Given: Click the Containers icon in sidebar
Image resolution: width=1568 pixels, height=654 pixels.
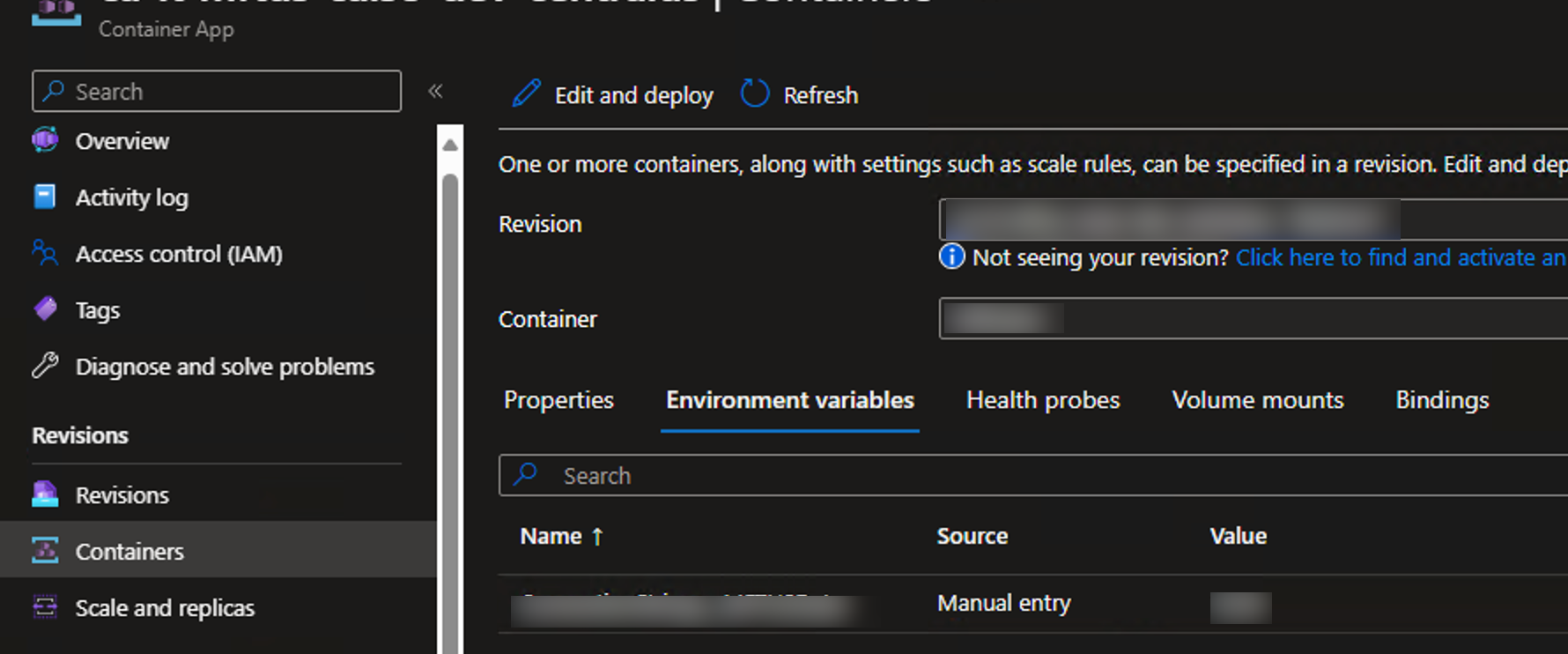Looking at the screenshot, I should click(x=45, y=551).
